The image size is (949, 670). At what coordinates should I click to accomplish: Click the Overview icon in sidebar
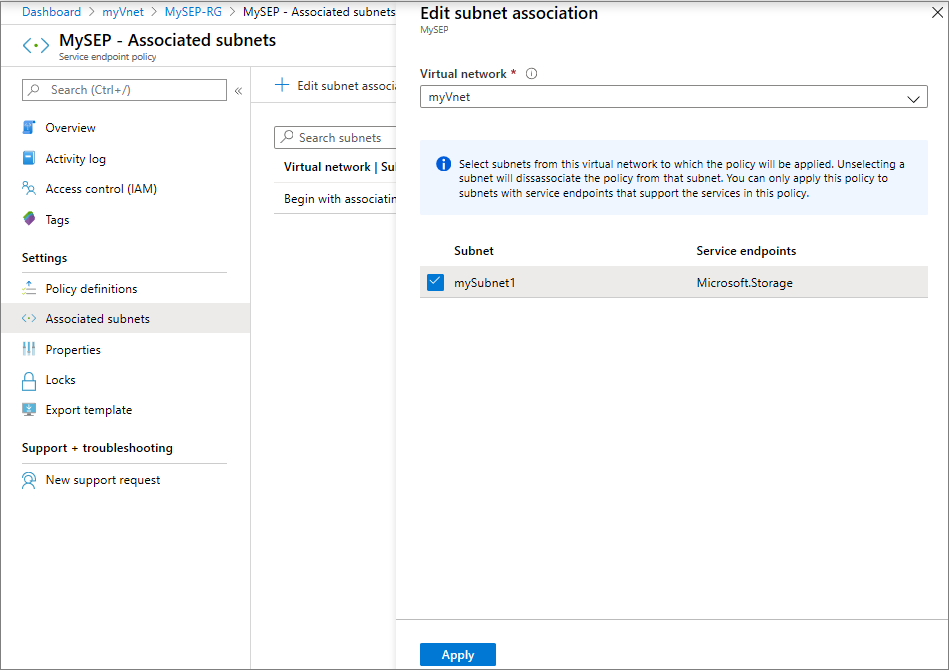pyautogui.click(x=28, y=128)
